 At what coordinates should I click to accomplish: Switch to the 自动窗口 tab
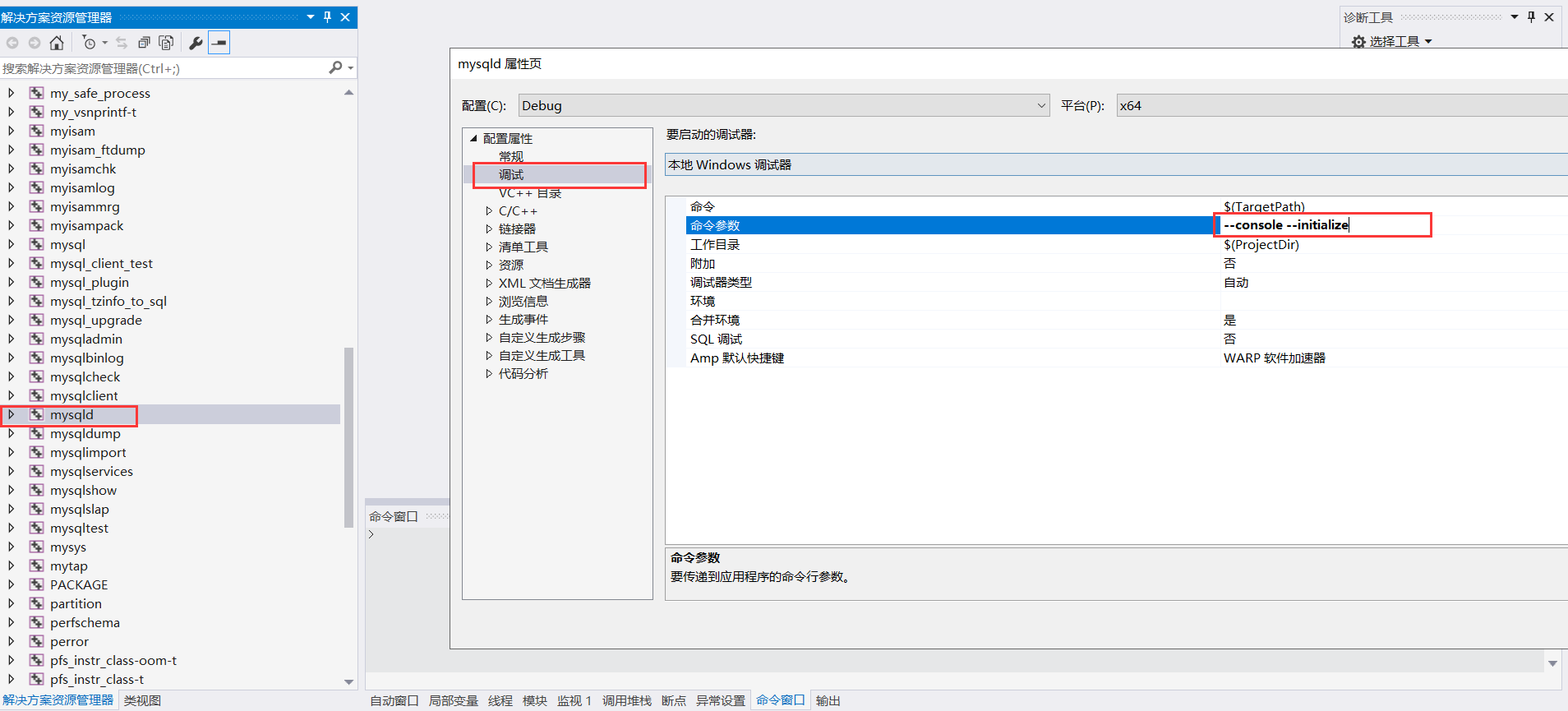tap(394, 700)
